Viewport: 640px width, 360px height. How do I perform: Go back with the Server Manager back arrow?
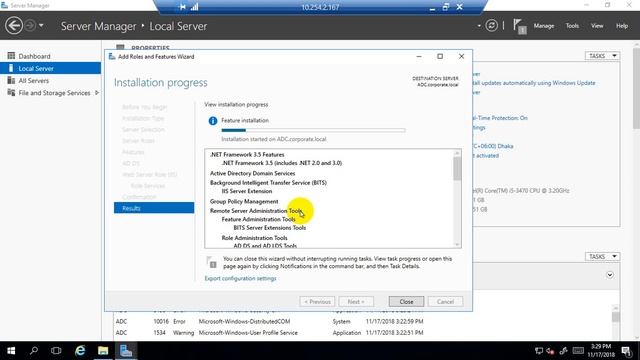pos(14,26)
